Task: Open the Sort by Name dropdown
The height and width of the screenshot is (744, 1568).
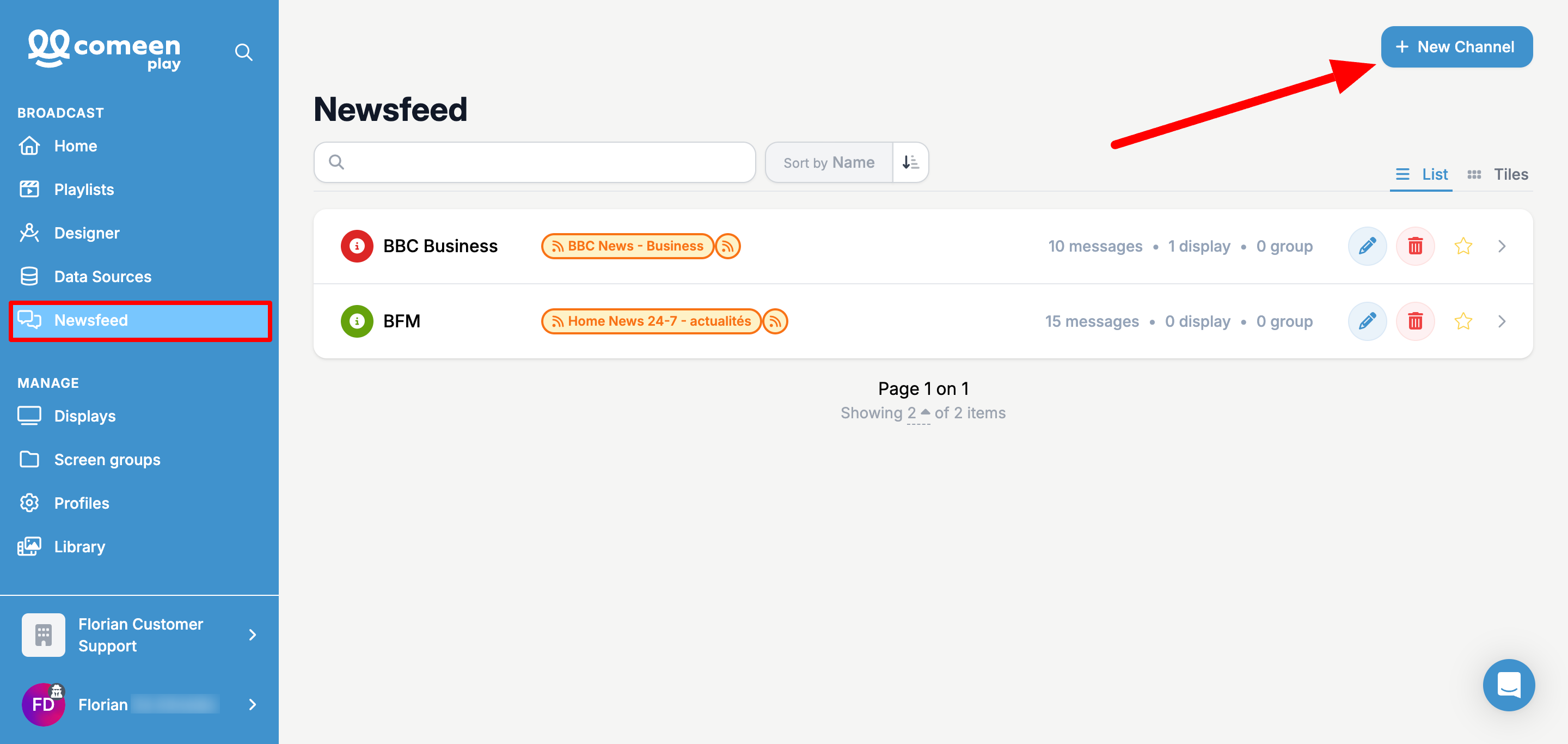Action: 829,162
